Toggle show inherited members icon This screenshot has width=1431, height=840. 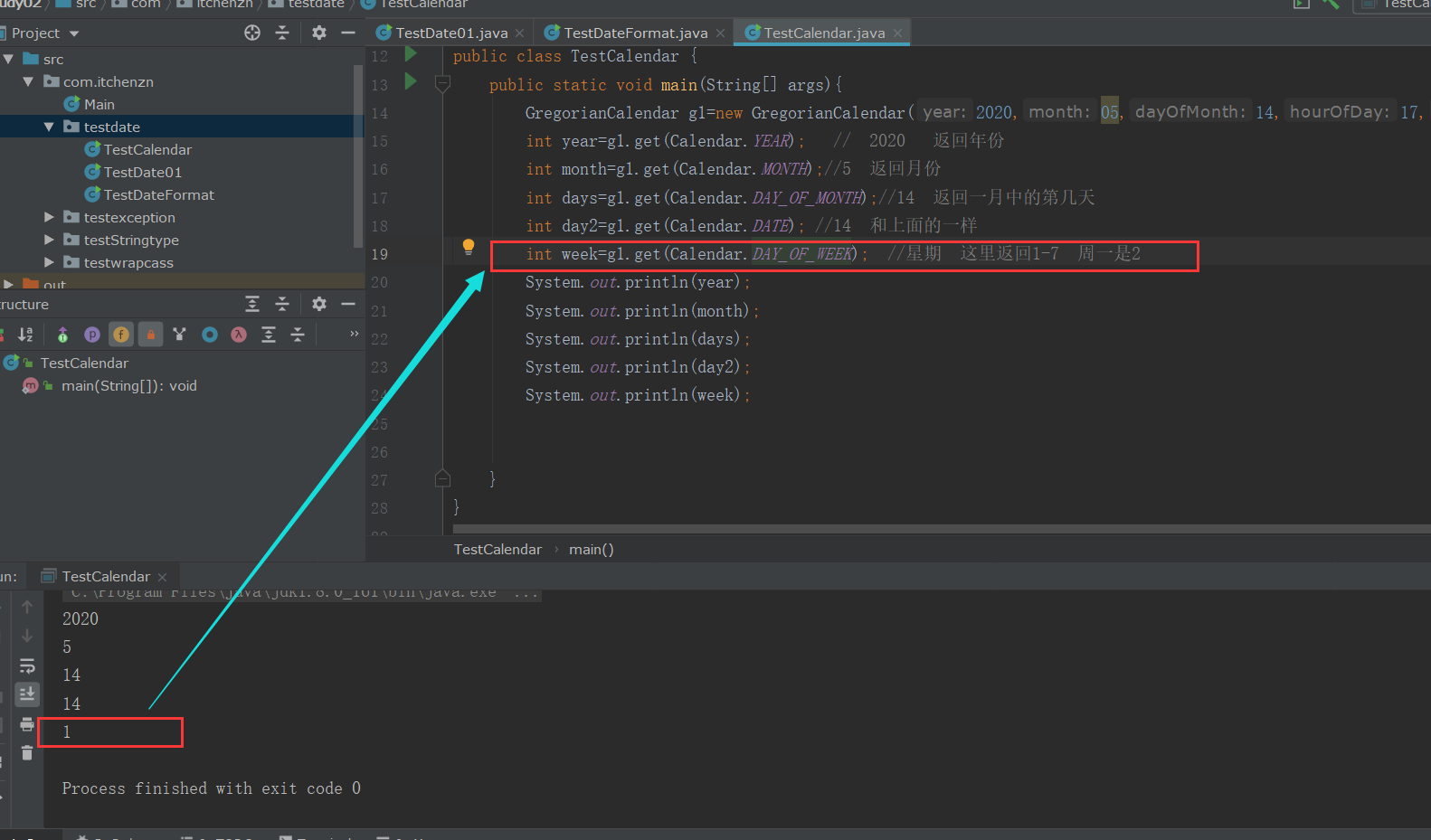tap(62, 335)
